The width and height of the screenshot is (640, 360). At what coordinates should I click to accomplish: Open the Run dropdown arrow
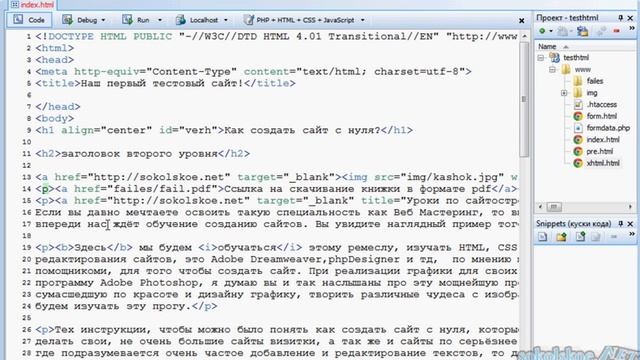[160, 20]
